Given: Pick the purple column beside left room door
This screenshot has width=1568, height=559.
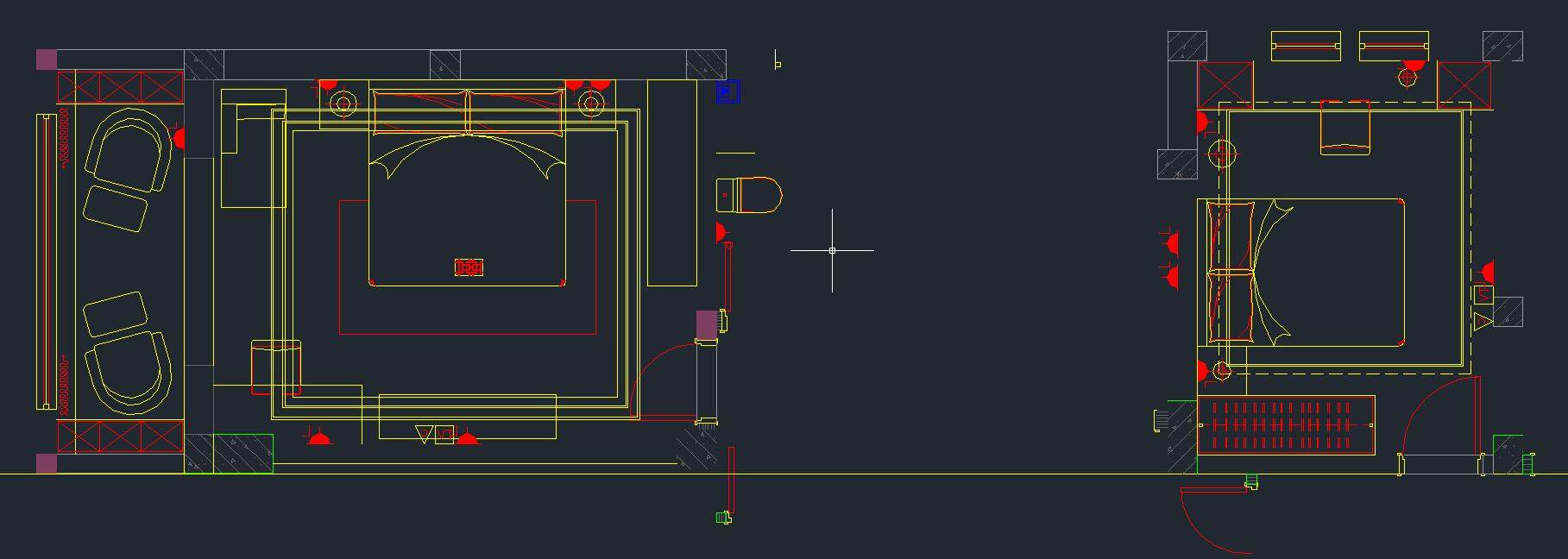Looking at the screenshot, I should point(706,324).
